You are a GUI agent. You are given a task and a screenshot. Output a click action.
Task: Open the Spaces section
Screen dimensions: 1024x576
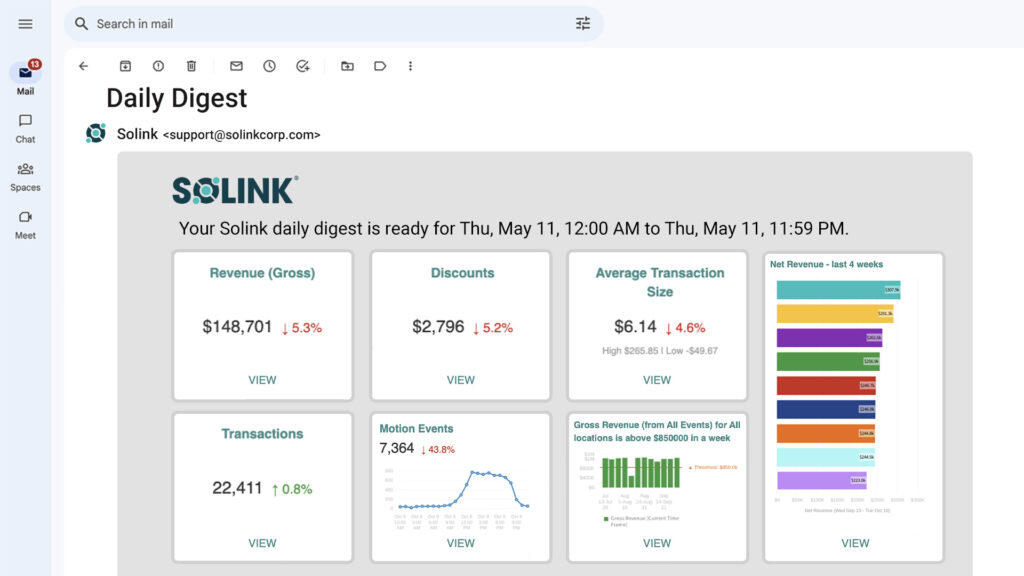(x=25, y=177)
